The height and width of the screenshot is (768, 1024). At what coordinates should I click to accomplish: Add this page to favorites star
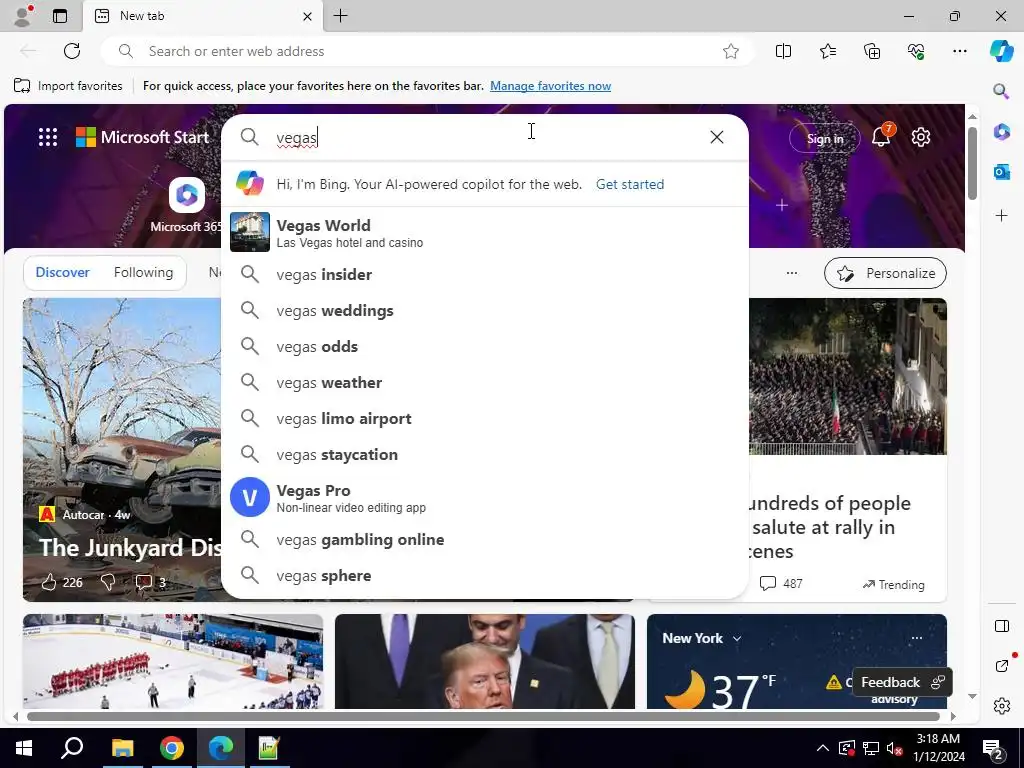731,51
